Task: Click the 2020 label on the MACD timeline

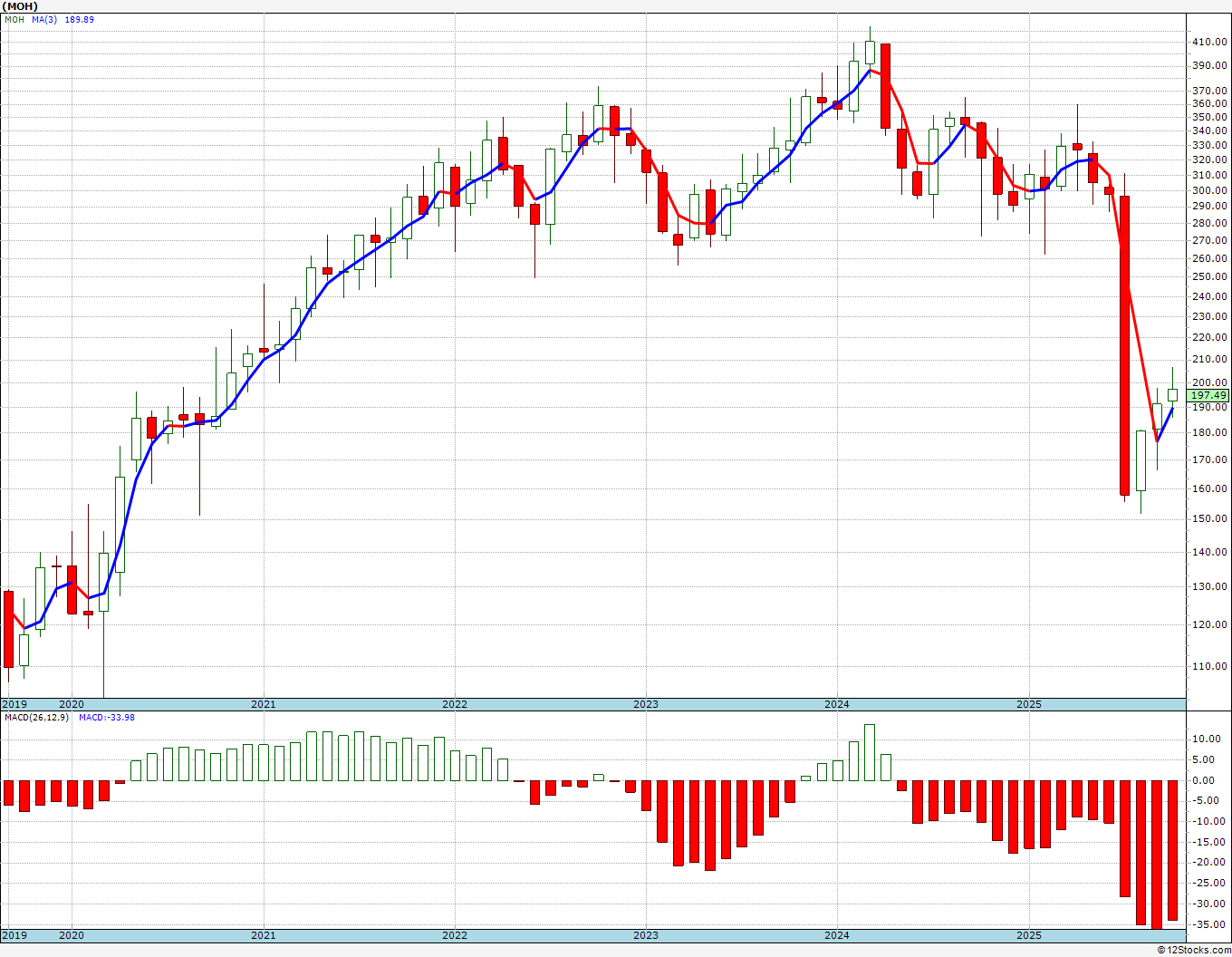Action: (x=72, y=934)
